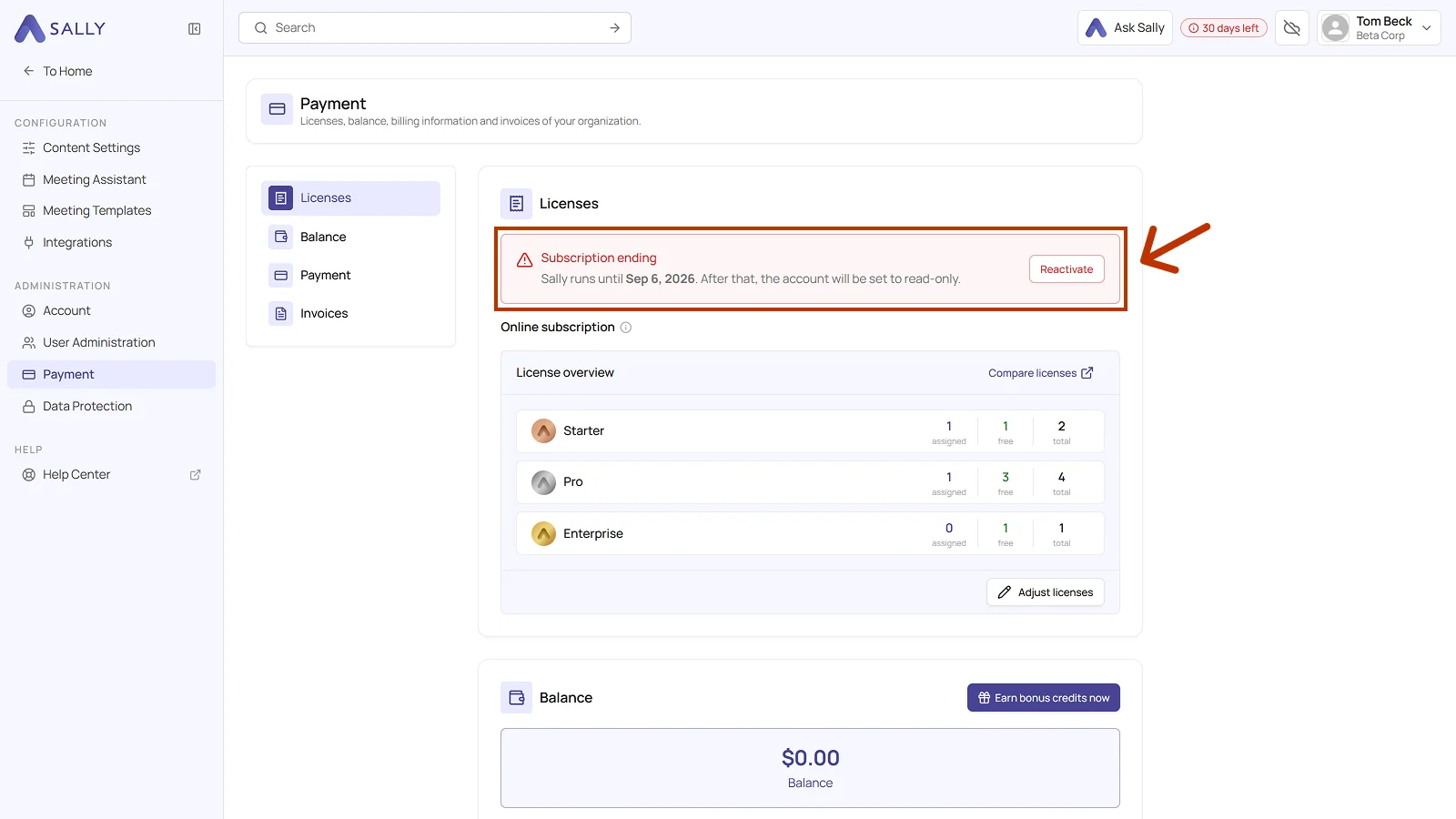The image size is (1456, 819).
Task: Open Help Center external link icon
Action: pyautogui.click(x=195, y=475)
